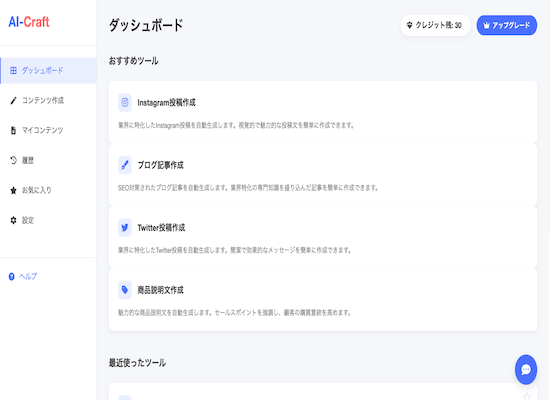Open the 履歴 history page

[x=48, y=160]
